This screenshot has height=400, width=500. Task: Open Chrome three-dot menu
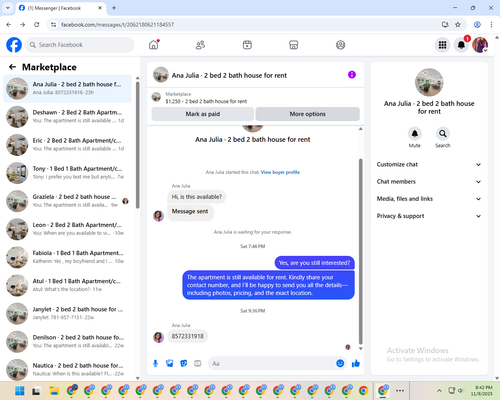click(x=491, y=24)
